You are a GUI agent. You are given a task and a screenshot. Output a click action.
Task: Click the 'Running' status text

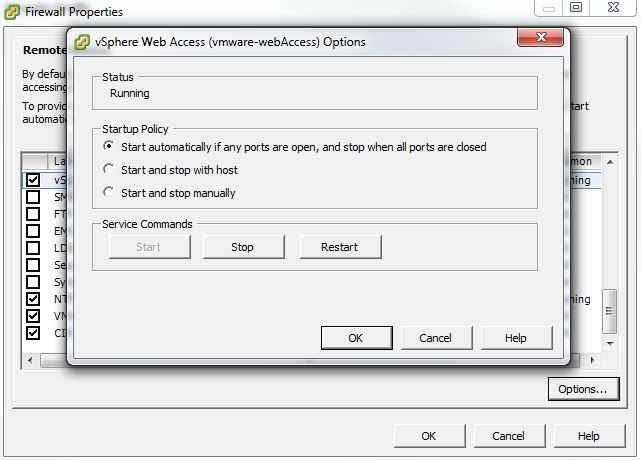coord(130,93)
